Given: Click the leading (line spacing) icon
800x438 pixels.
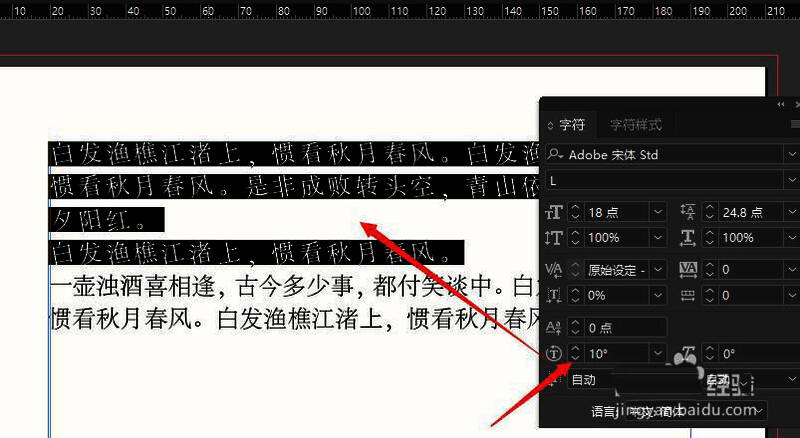Looking at the screenshot, I should (688, 212).
